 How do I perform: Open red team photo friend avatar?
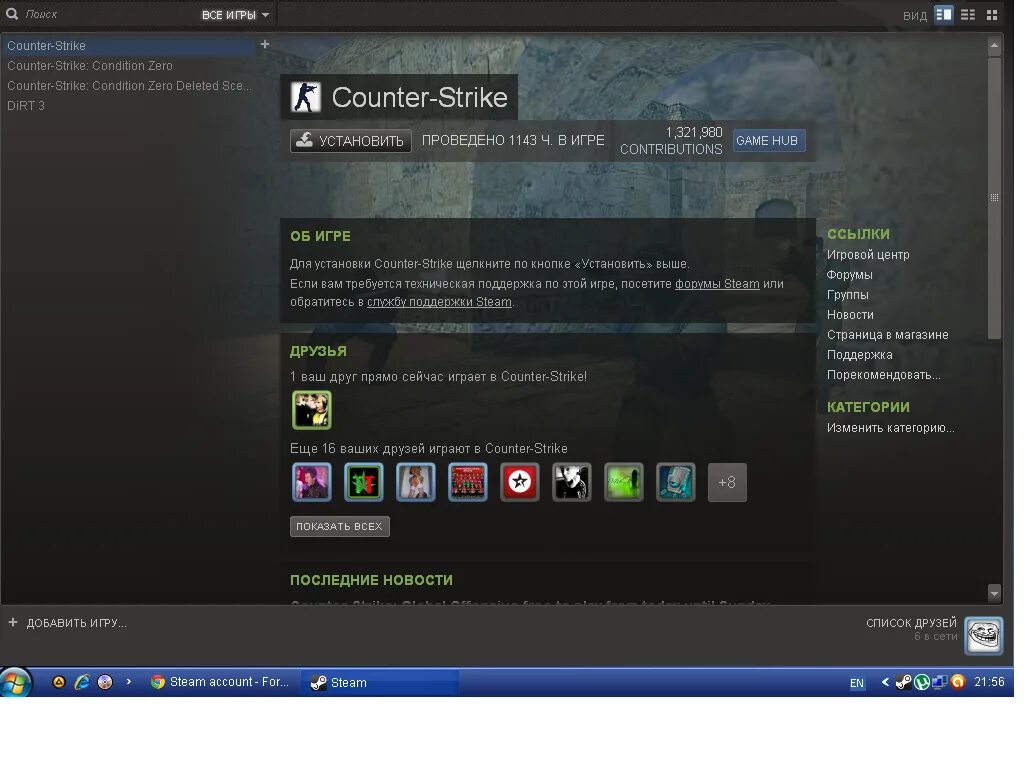coord(468,482)
